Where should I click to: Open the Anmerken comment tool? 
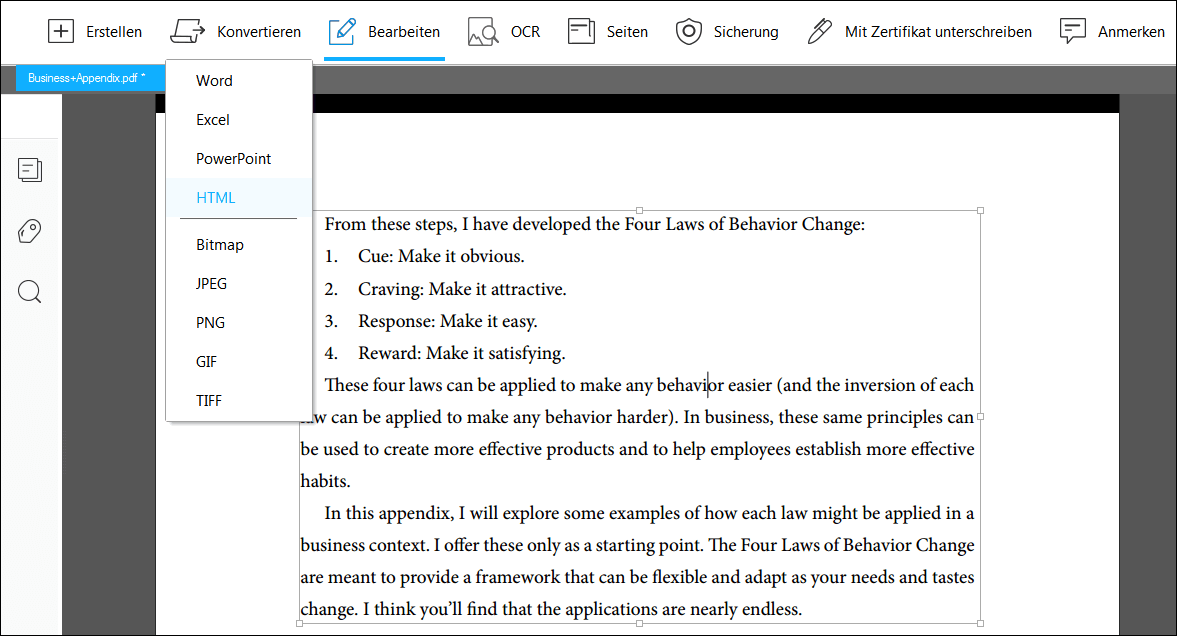point(1073,32)
